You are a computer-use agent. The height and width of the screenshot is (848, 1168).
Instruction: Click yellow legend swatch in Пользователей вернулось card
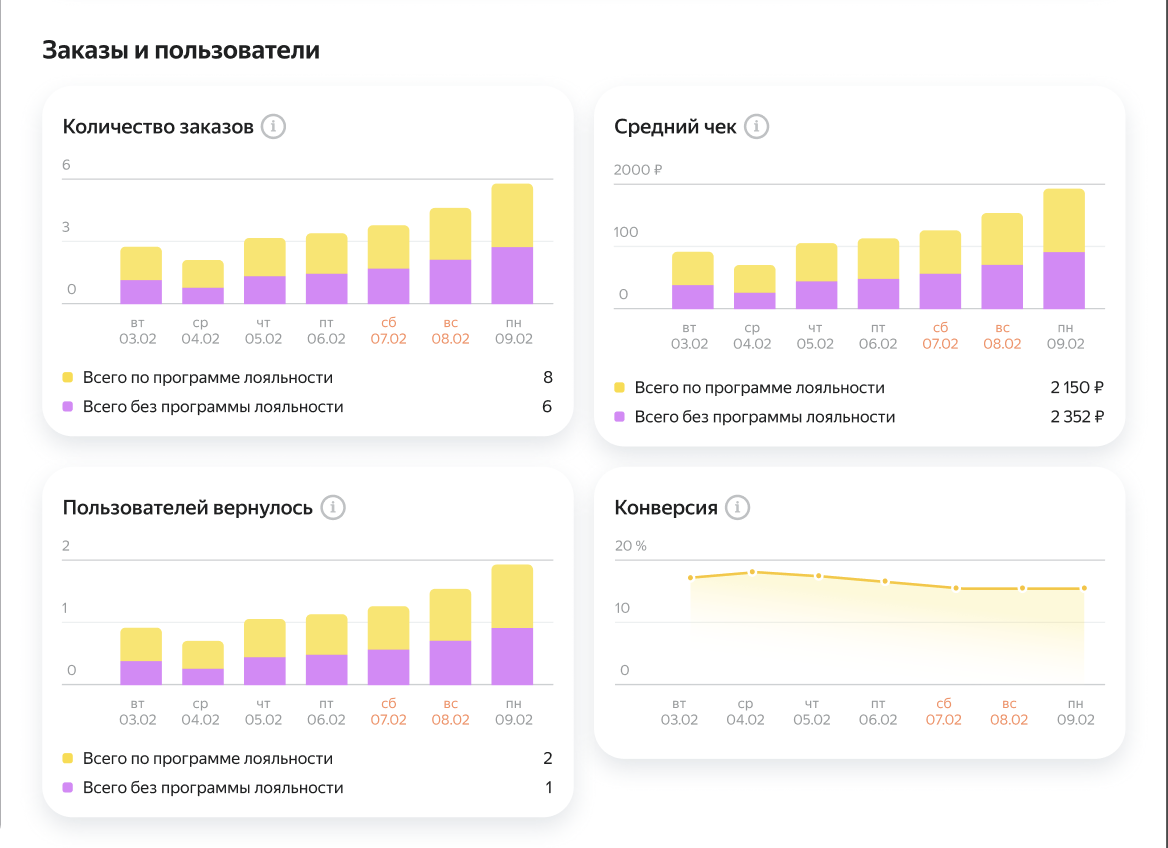point(68,759)
